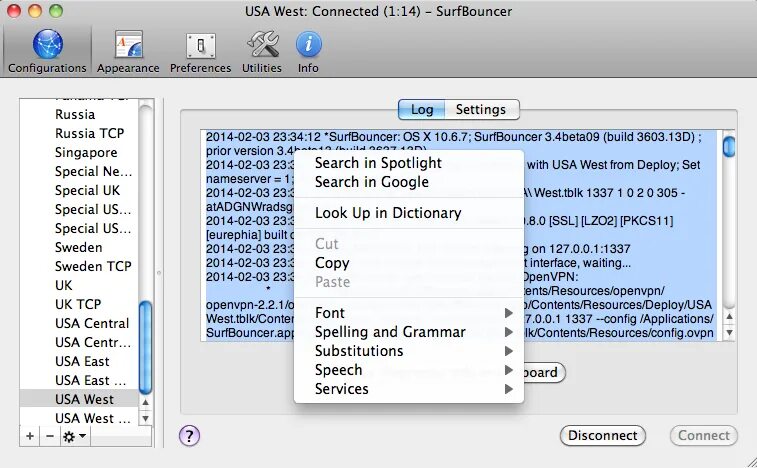757x468 pixels.
Task: Select Sweden TCP configuration
Action: [x=79, y=266]
